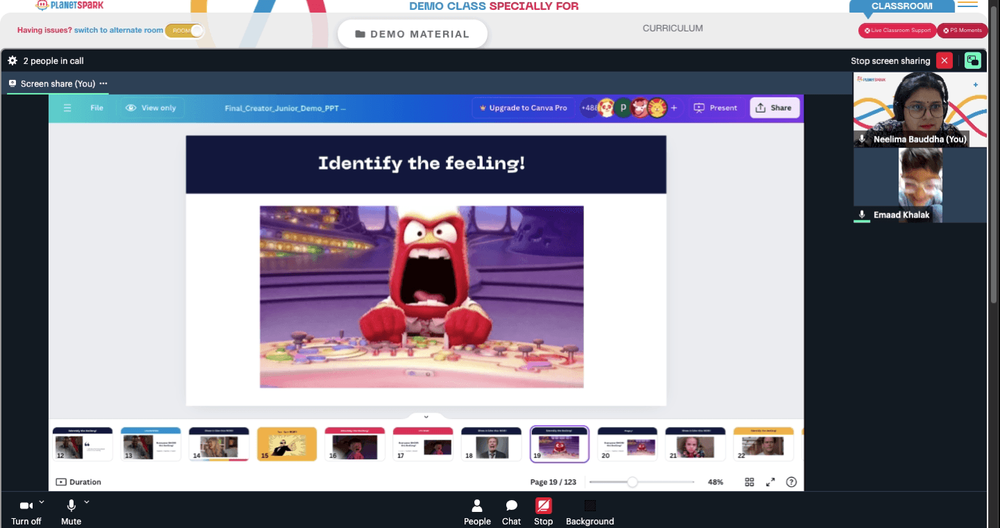Click the 48% zoom level value
This screenshot has height=528, width=1000.
pos(716,482)
